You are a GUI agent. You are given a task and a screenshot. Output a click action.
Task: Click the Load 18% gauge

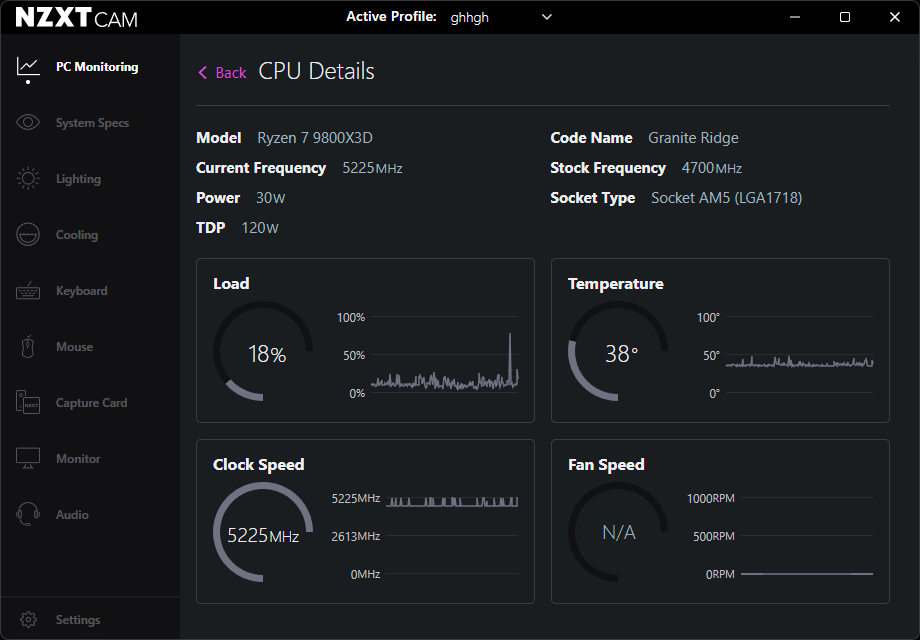tap(263, 351)
